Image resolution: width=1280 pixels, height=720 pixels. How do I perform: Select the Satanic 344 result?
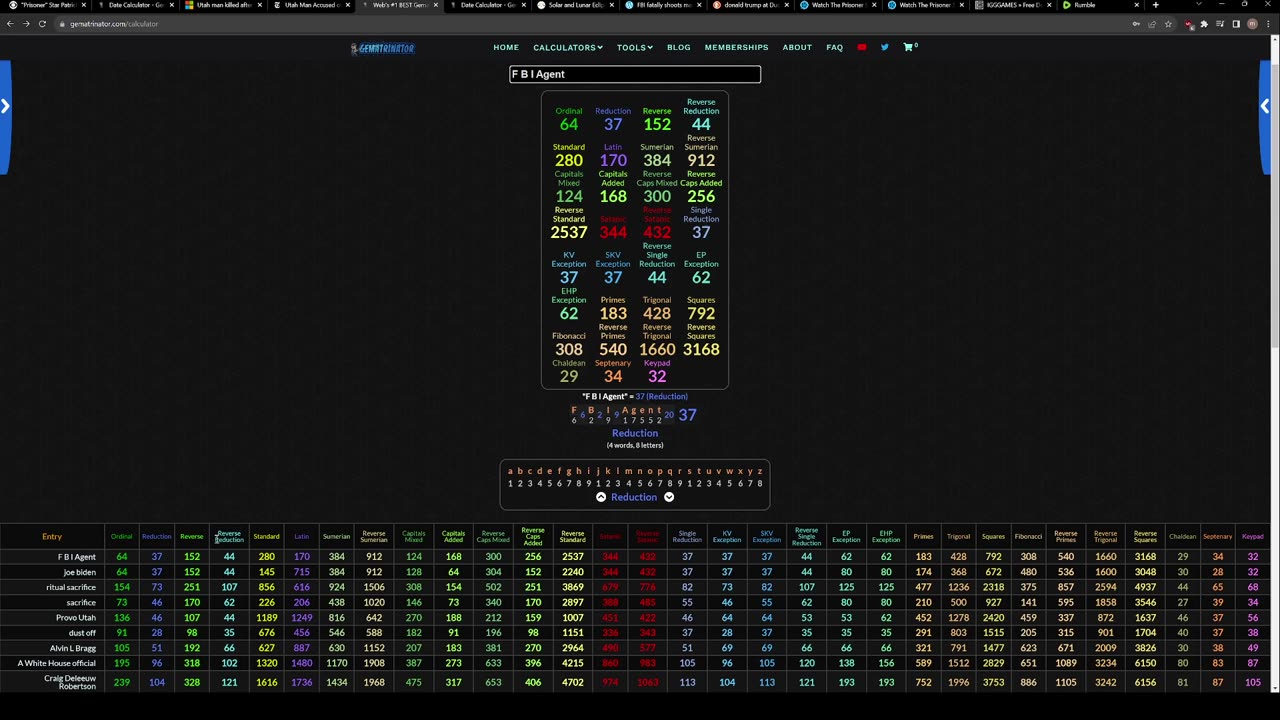point(613,228)
